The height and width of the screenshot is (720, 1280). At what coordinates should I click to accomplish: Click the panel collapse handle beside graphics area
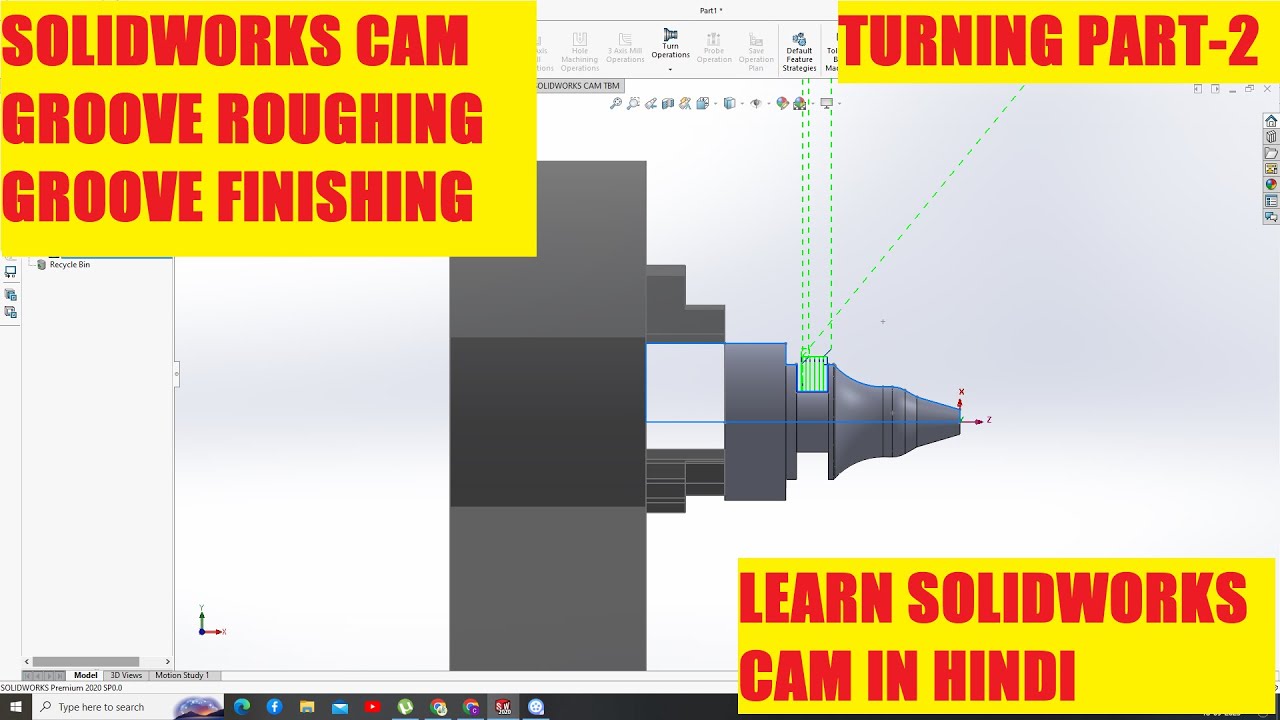pos(177,374)
